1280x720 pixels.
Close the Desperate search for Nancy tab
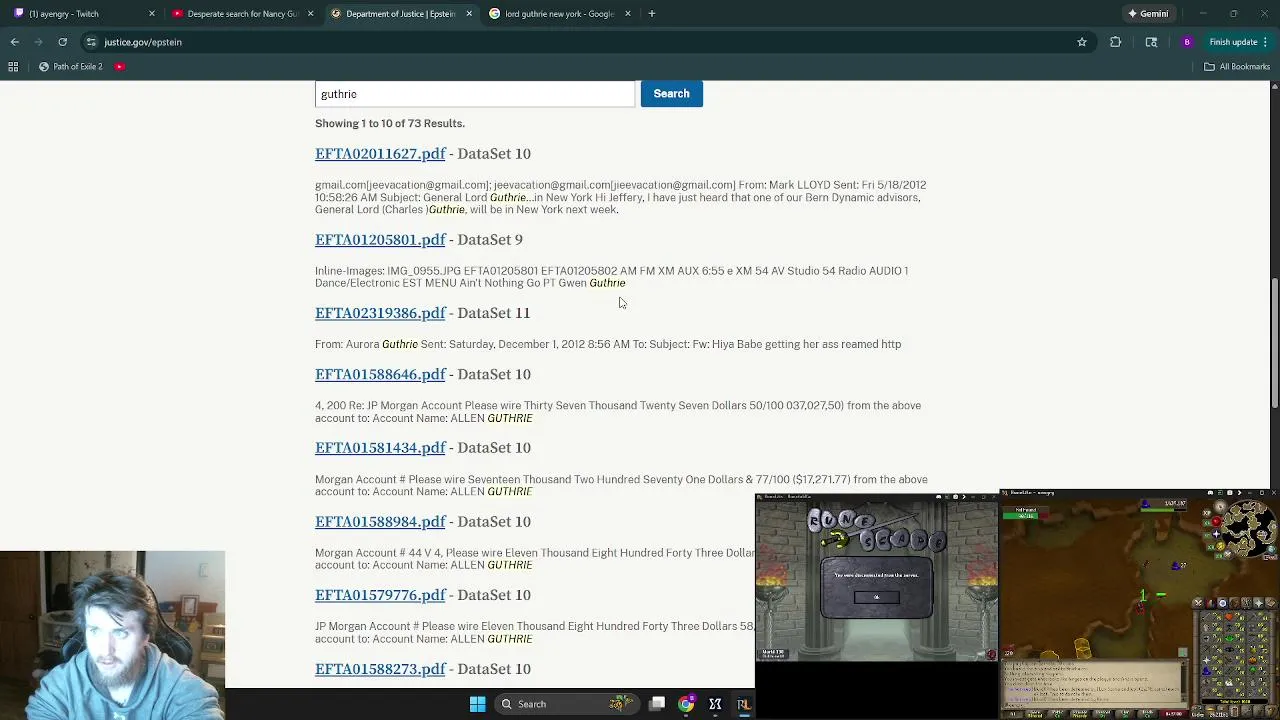(310, 14)
